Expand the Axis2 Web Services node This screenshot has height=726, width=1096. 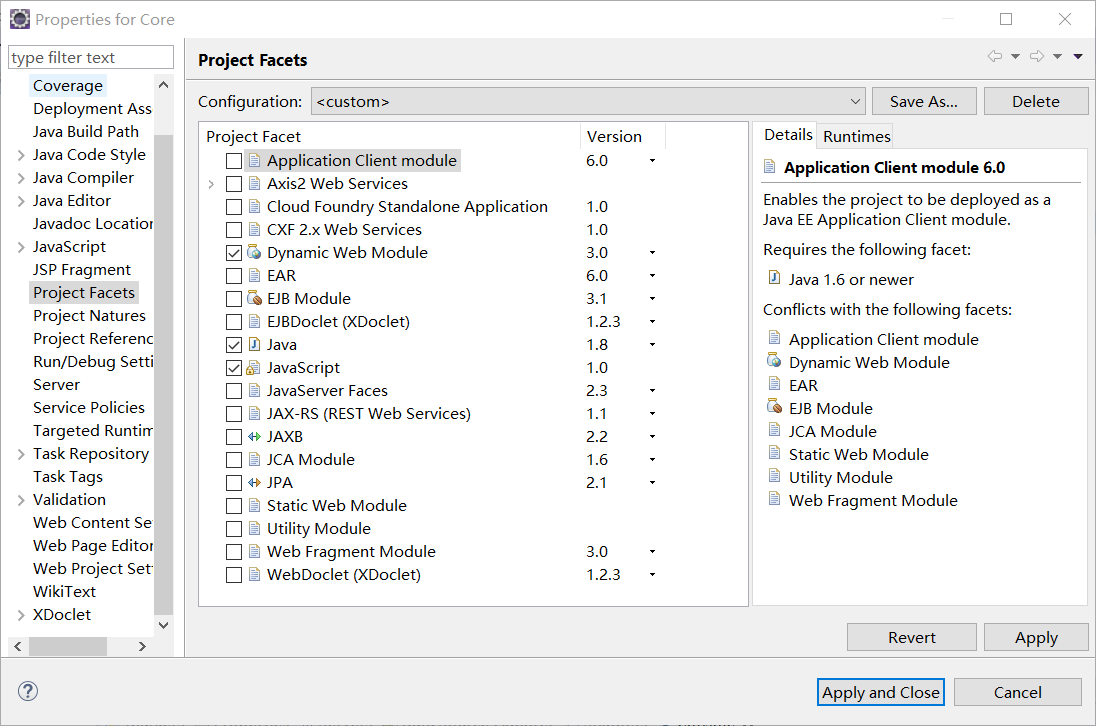coord(211,184)
